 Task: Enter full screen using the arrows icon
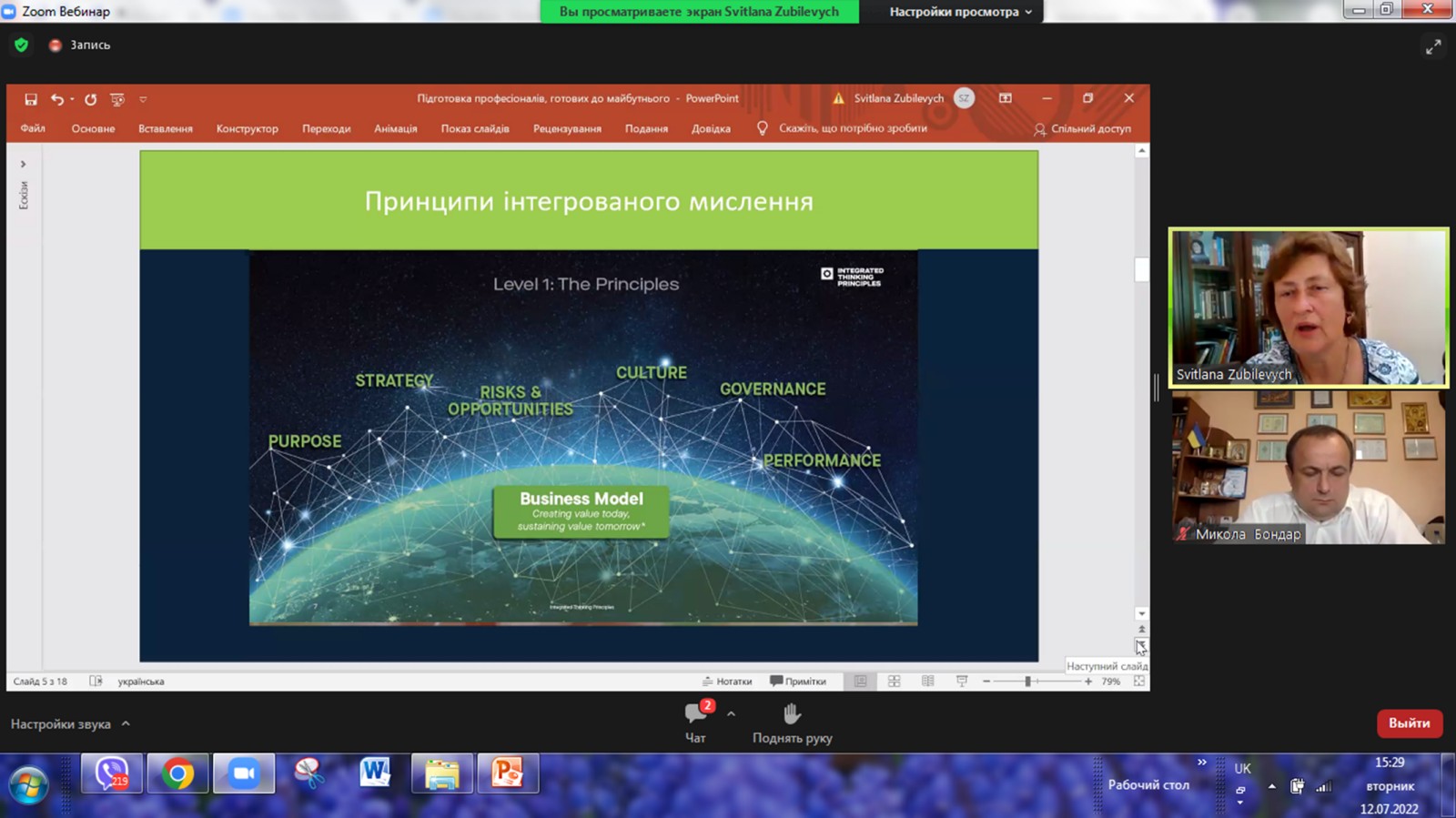1433,46
